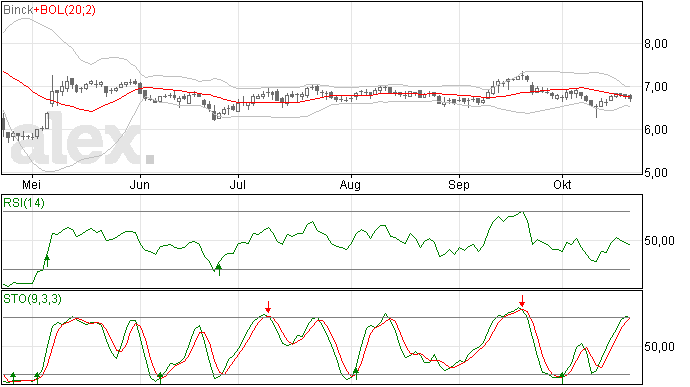Viewport: 690px width, 387px height.
Task: Select the +BOL(20;2) indicator label
Action: [x=64, y=10]
